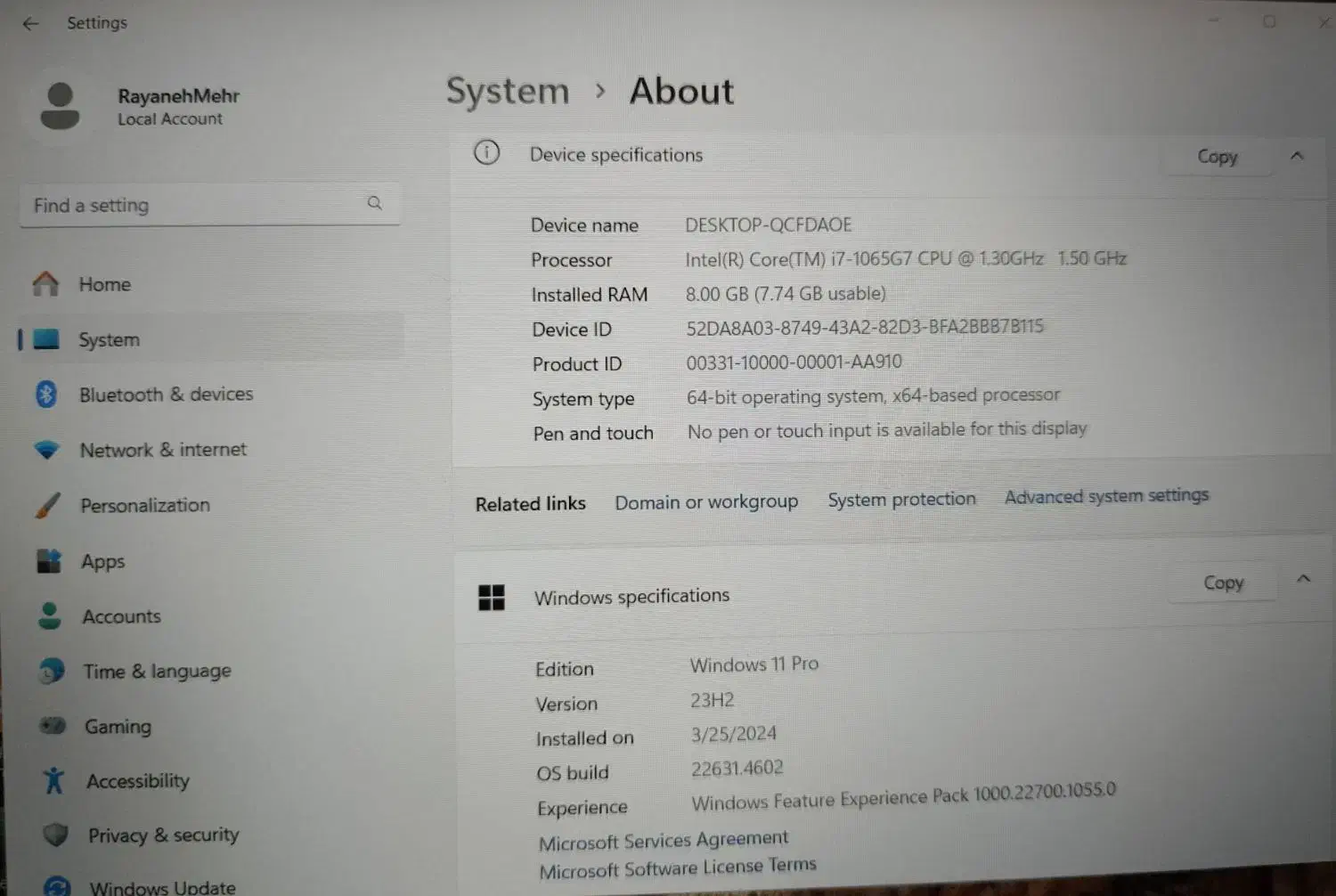Open Home via the house icon
The image size is (1336, 896).
coord(45,284)
